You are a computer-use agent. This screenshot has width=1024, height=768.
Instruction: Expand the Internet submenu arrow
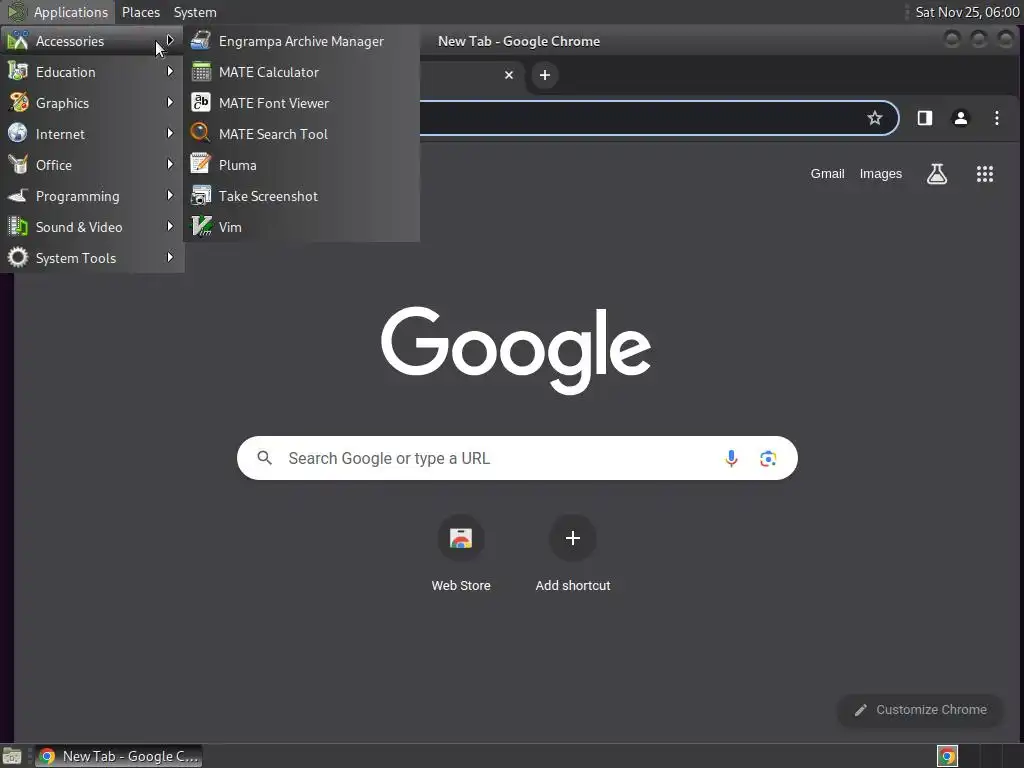[170, 133]
